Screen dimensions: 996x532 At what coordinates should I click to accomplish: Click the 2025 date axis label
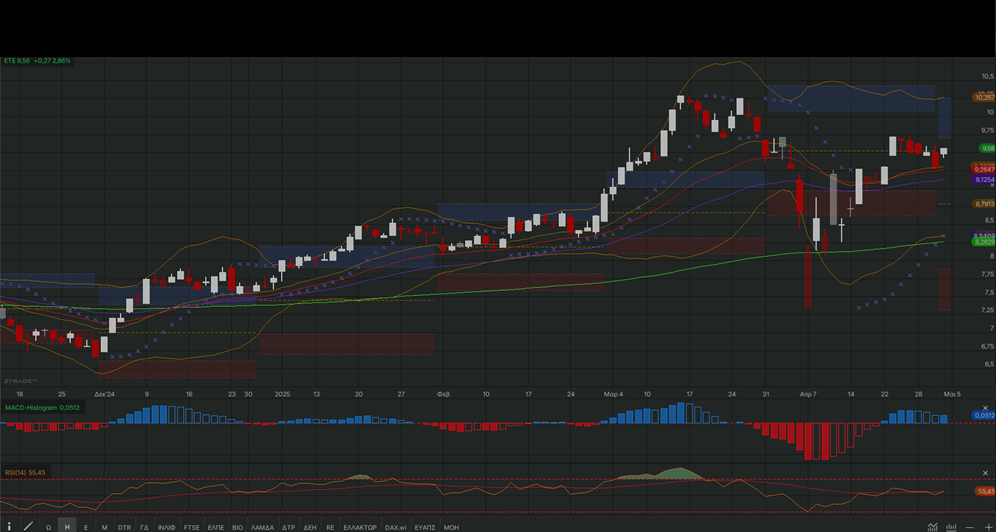pyautogui.click(x=283, y=394)
